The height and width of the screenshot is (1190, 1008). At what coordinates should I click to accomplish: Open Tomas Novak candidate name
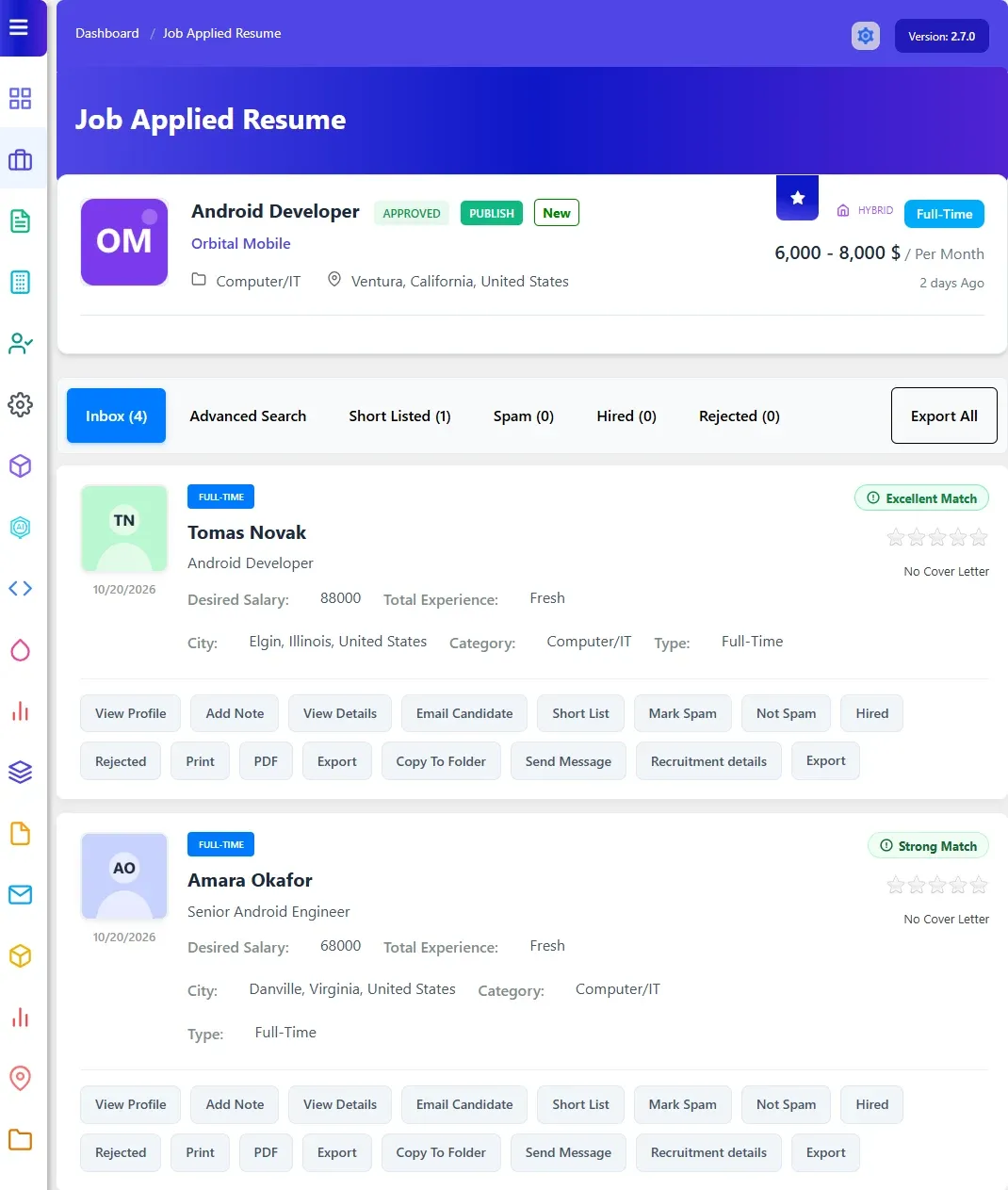tap(247, 532)
